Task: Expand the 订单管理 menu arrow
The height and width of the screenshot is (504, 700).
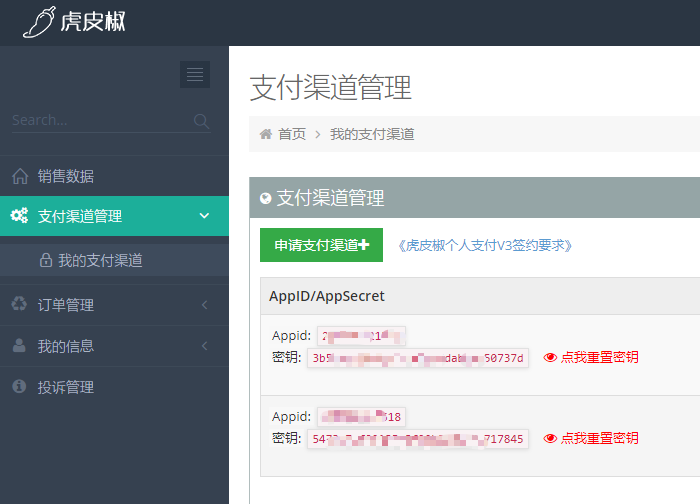Action: pos(204,305)
